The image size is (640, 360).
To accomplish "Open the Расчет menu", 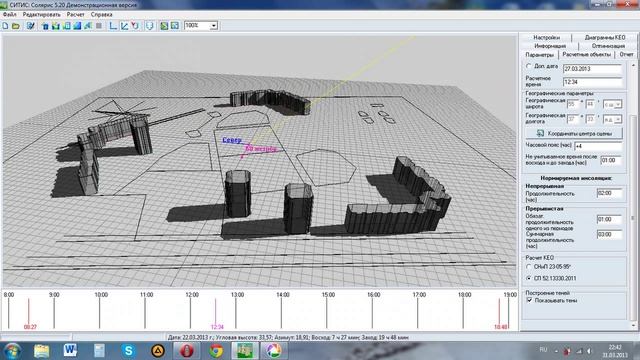I will click(76, 14).
